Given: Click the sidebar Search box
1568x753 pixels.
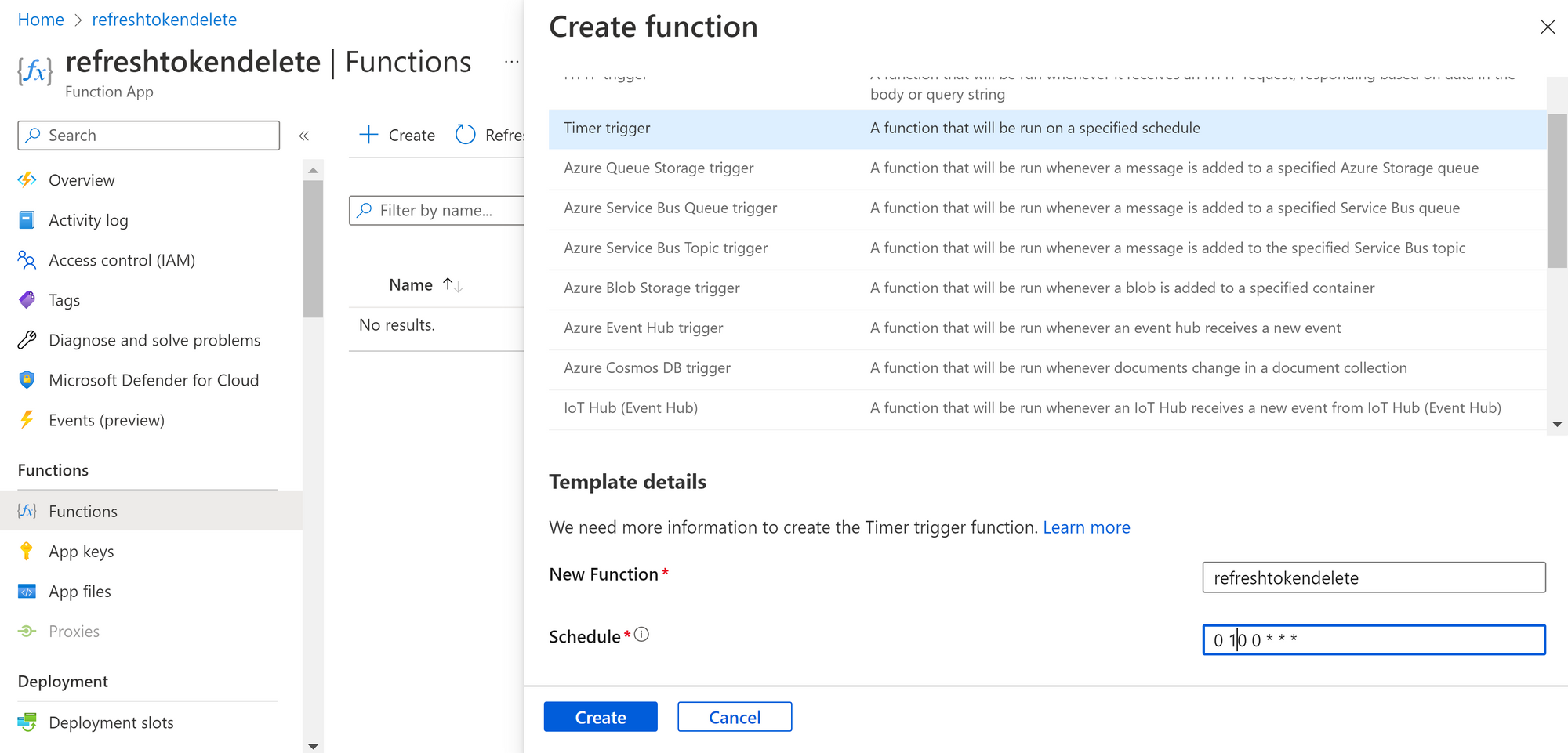Looking at the screenshot, I should coord(149,135).
